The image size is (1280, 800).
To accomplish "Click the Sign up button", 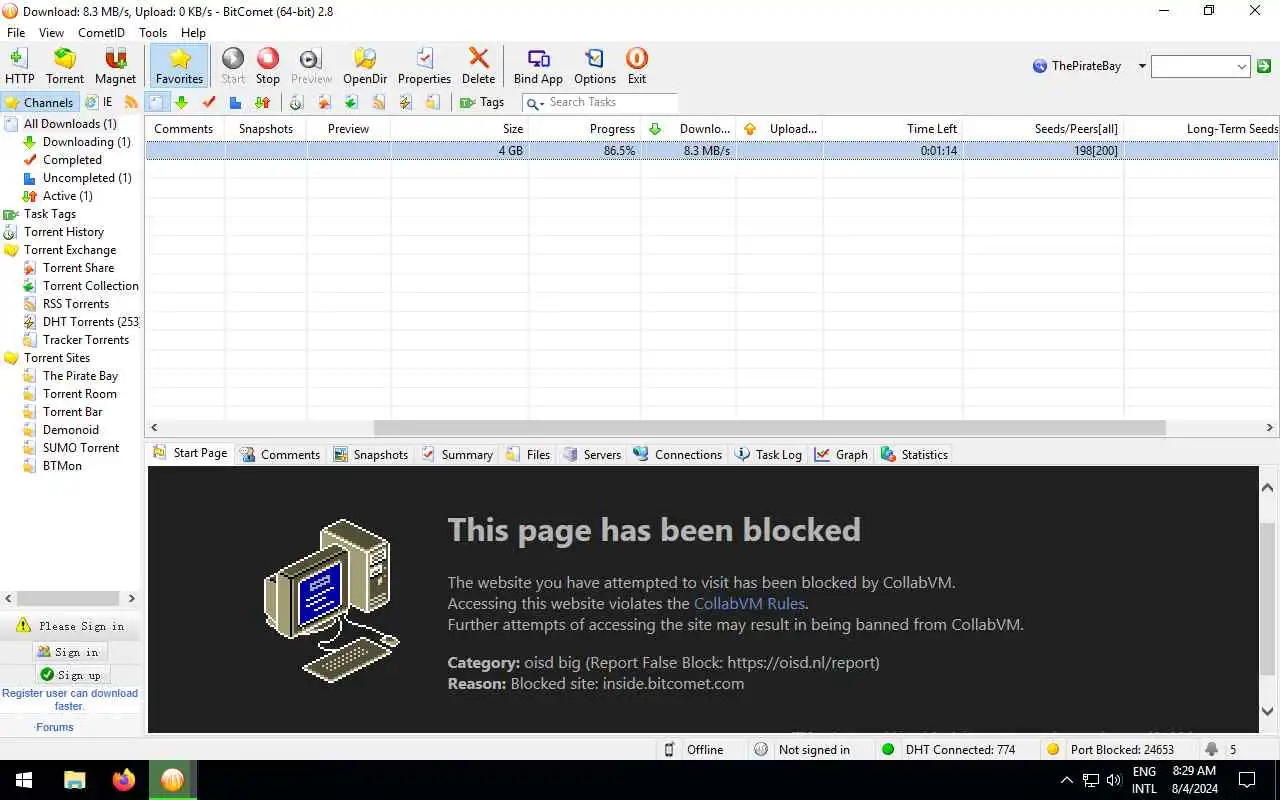I will point(70,675).
